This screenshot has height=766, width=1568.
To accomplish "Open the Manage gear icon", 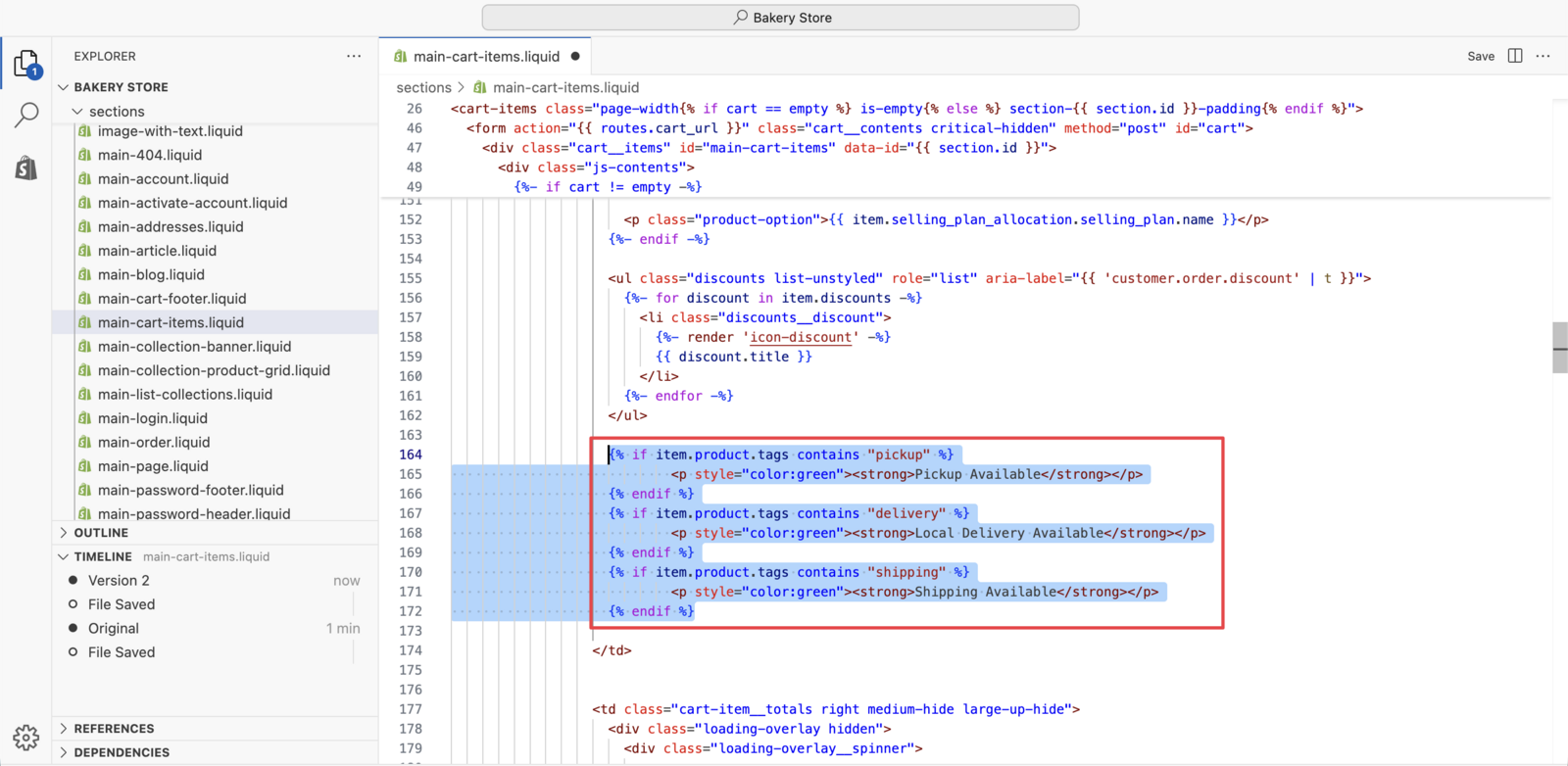I will pos(26,737).
